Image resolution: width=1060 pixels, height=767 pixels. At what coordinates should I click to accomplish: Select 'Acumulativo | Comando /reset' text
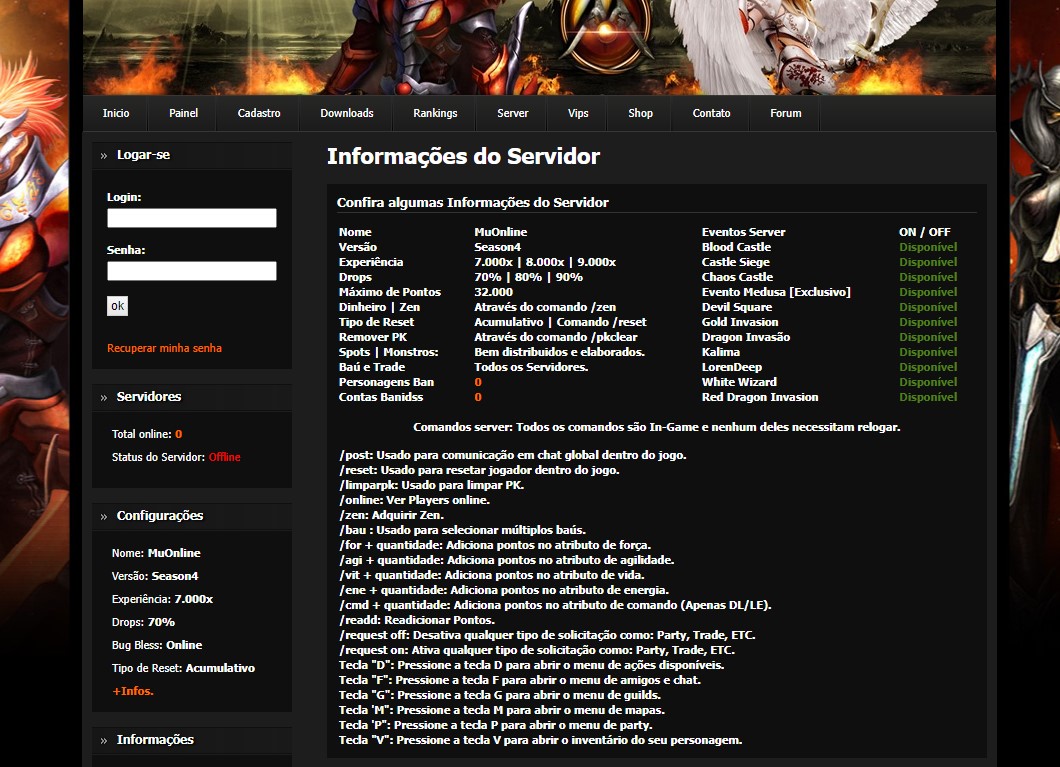point(560,322)
